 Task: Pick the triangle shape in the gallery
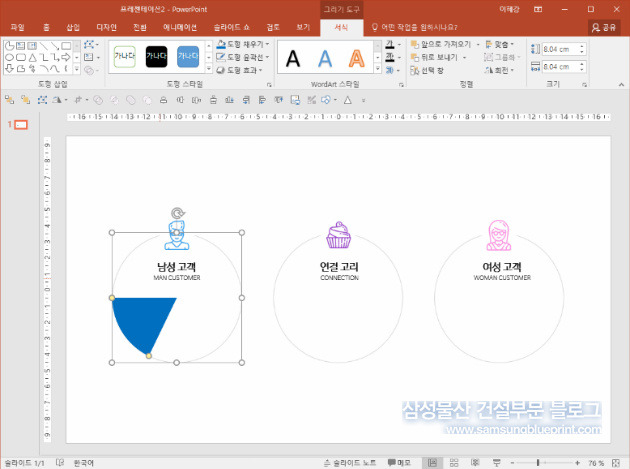coord(32,57)
